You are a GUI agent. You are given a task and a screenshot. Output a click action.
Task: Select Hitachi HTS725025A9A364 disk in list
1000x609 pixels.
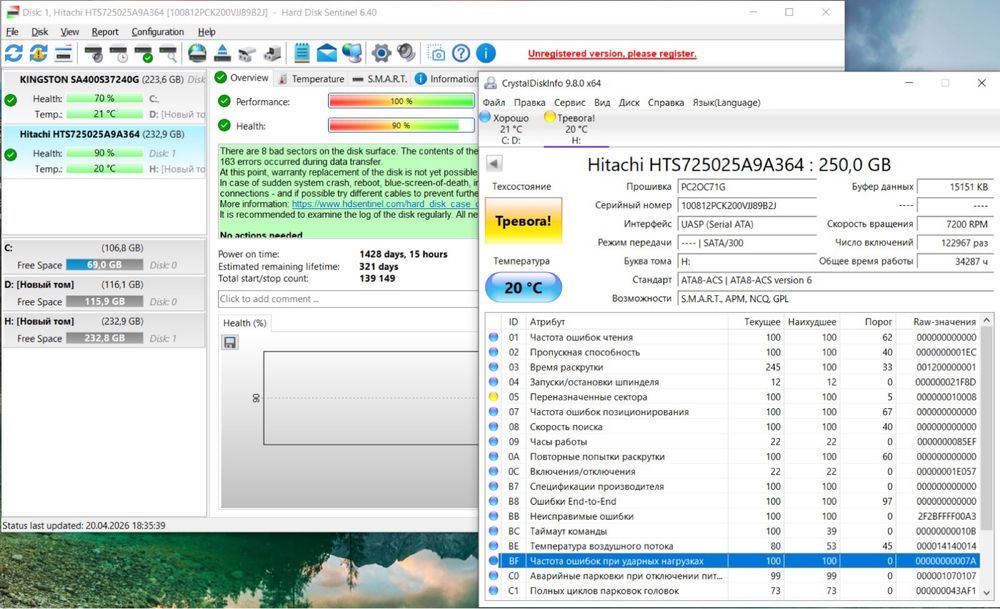[104, 152]
